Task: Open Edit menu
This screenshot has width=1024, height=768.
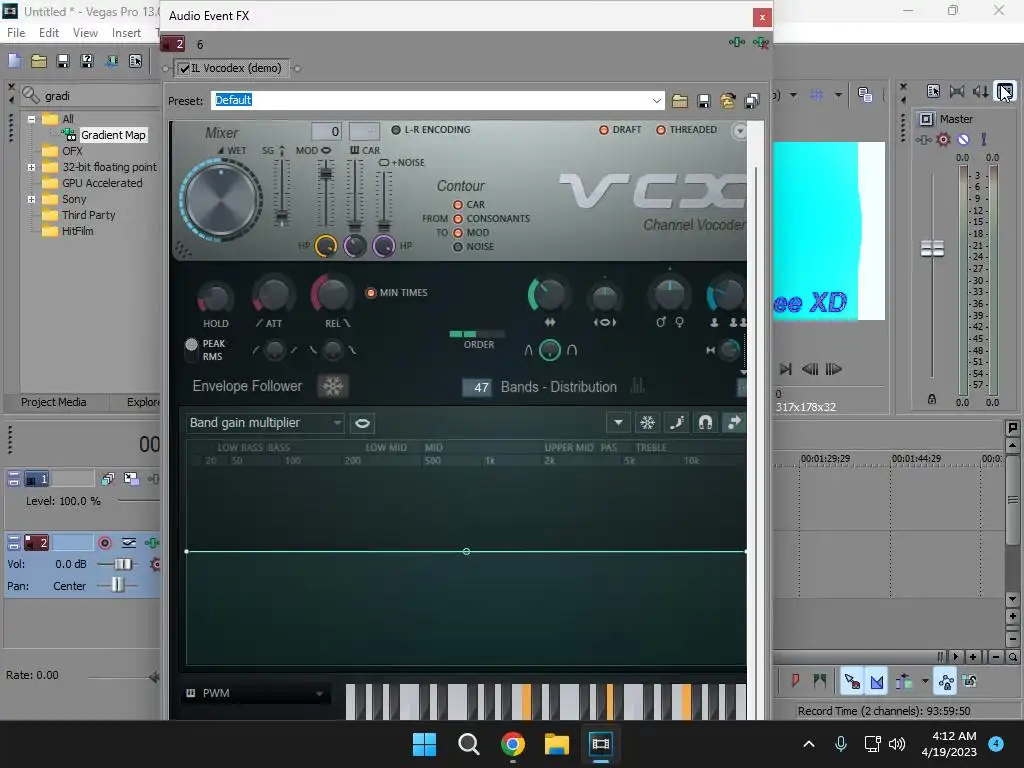Action: tap(48, 33)
